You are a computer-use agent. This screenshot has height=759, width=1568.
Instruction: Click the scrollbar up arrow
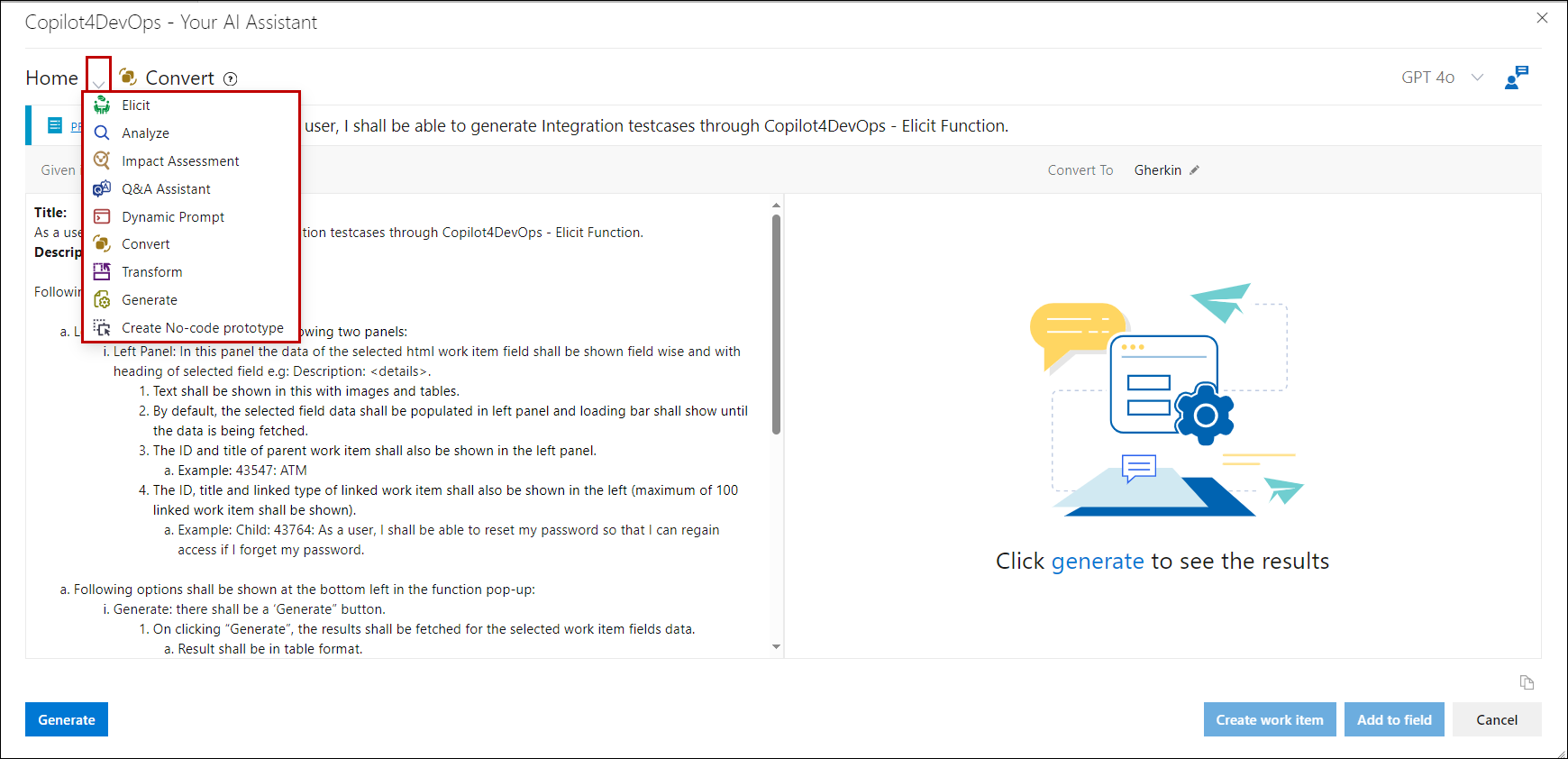pyautogui.click(x=776, y=206)
